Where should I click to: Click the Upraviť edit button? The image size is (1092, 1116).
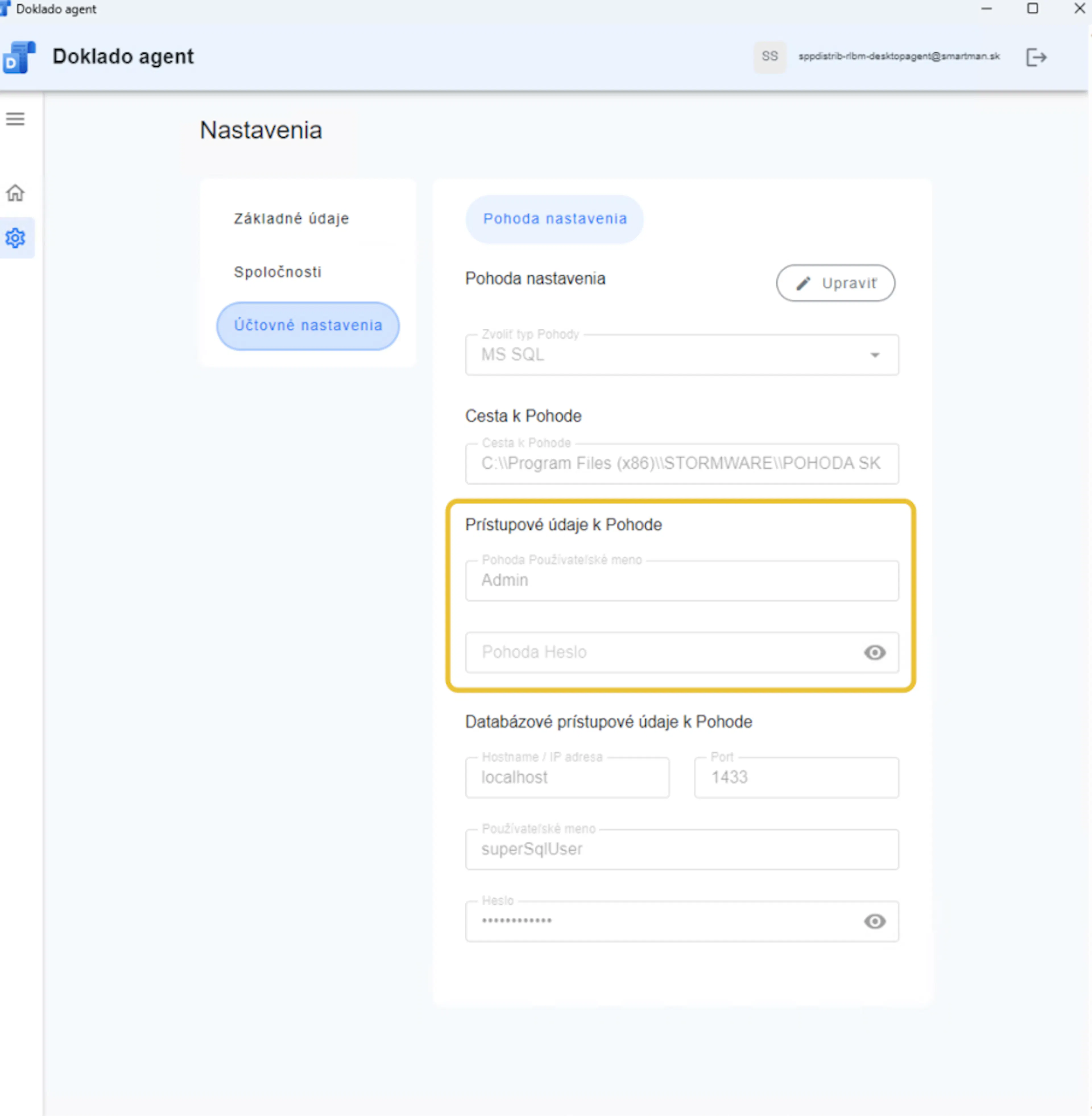[835, 283]
